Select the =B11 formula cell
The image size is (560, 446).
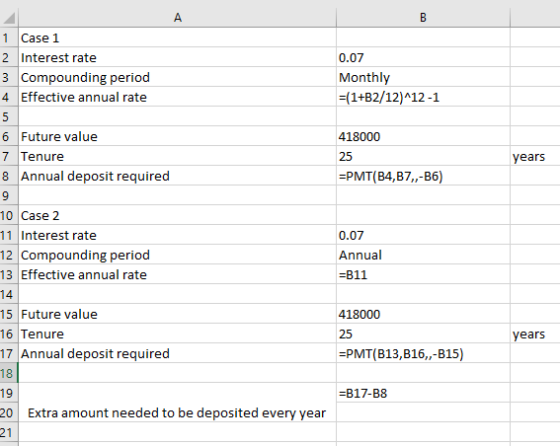[423, 275]
